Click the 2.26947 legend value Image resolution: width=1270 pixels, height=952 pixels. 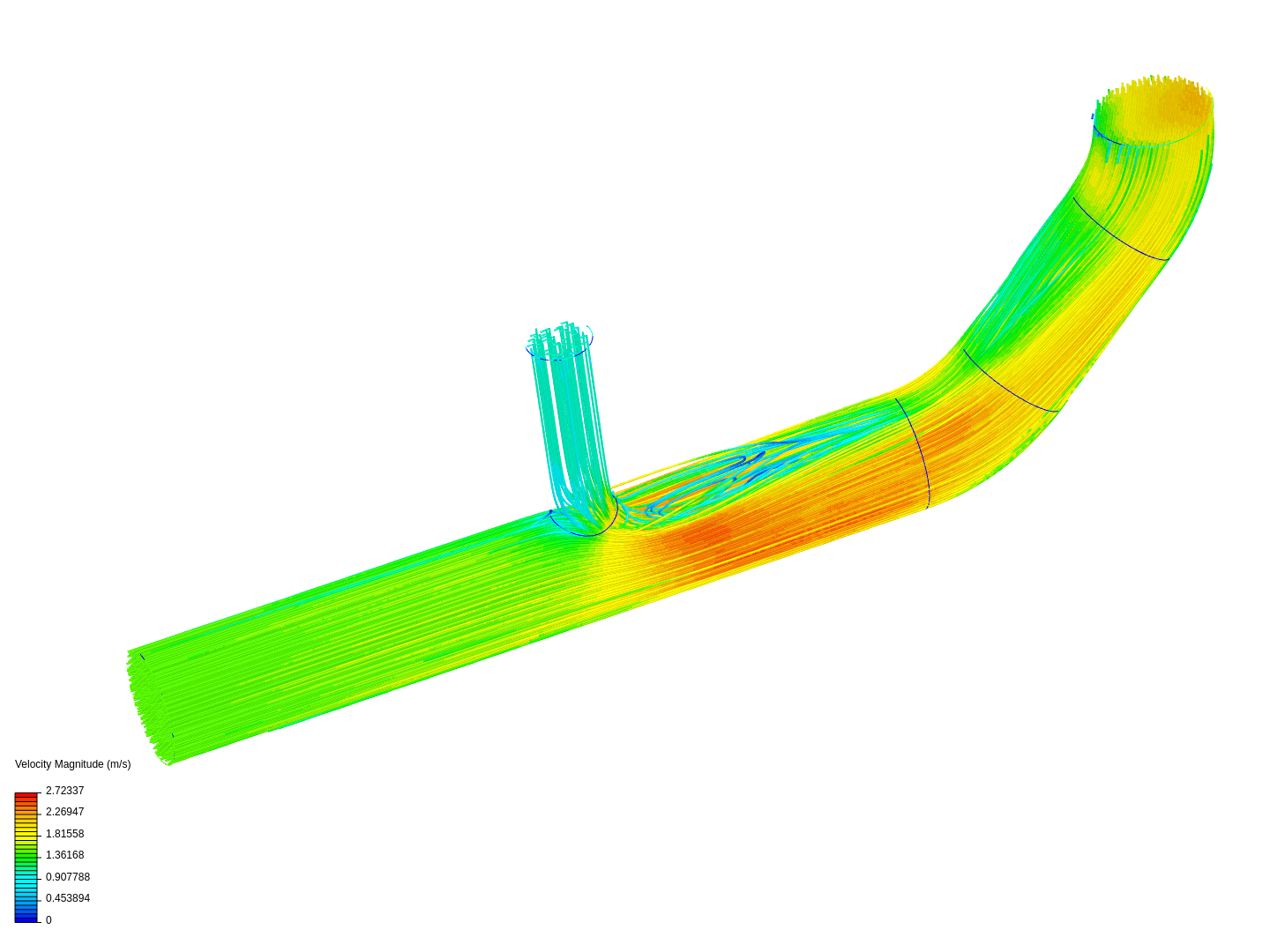pyautogui.click(x=64, y=812)
